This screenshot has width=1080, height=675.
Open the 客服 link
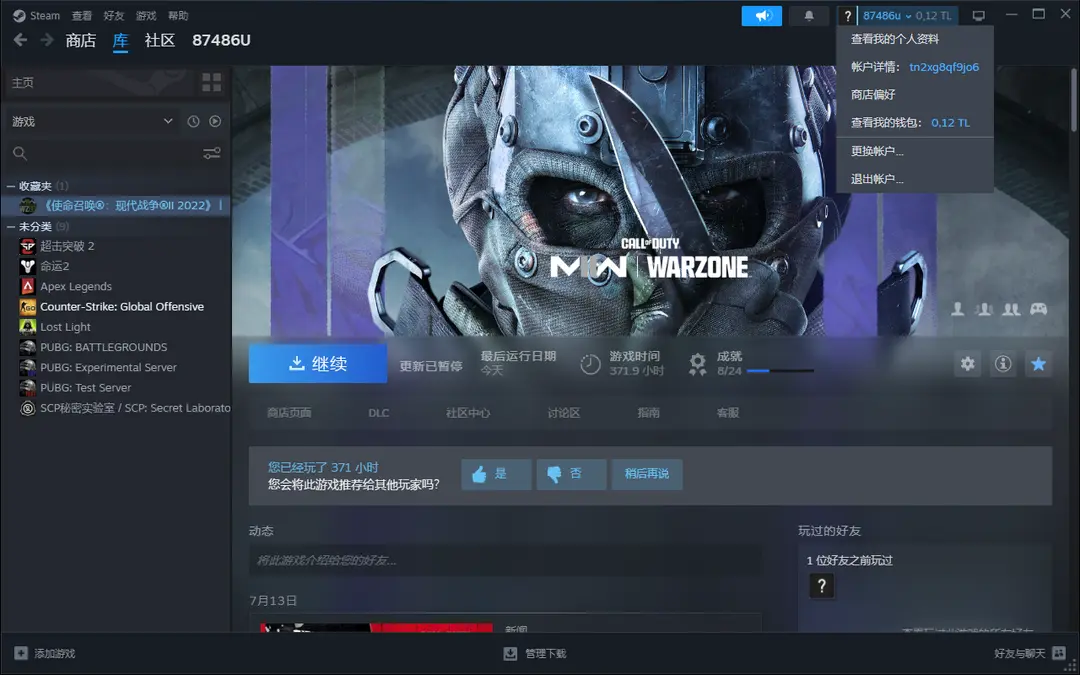tap(728, 413)
